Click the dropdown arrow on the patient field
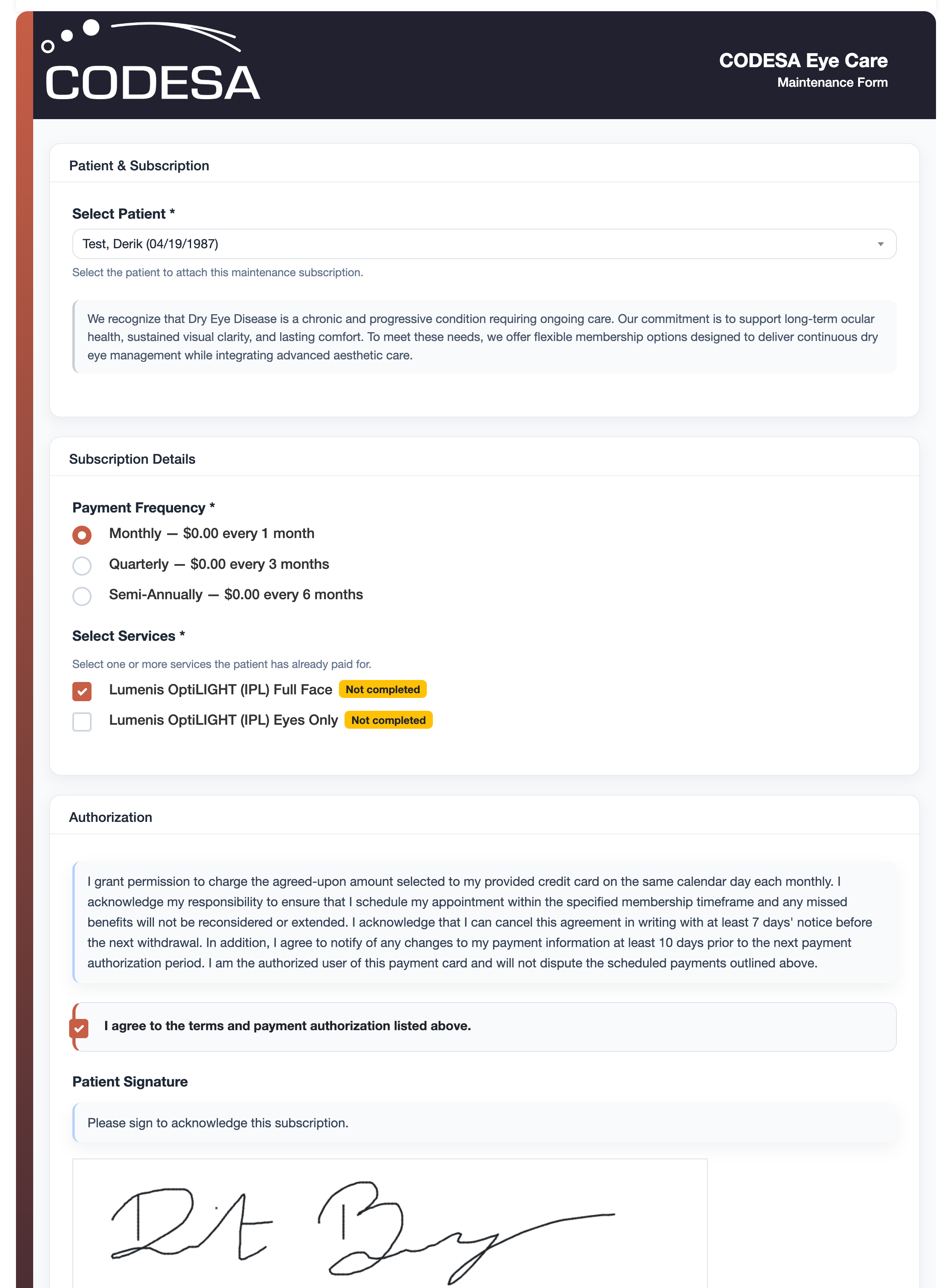Viewport: 952px width, 1288px height. coord(882,244)
